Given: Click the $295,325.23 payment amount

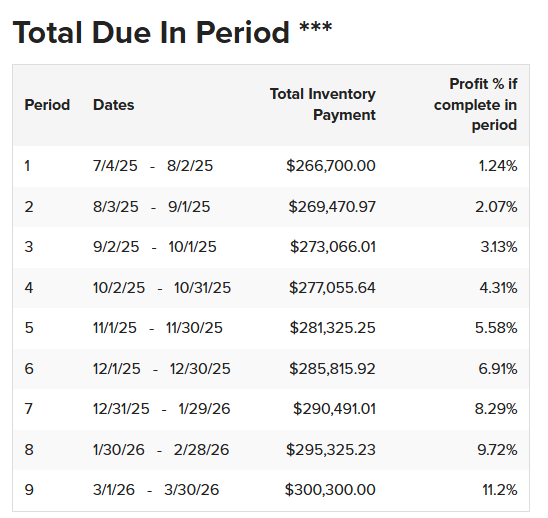Looking at the screenshot, I should [331, 449].
